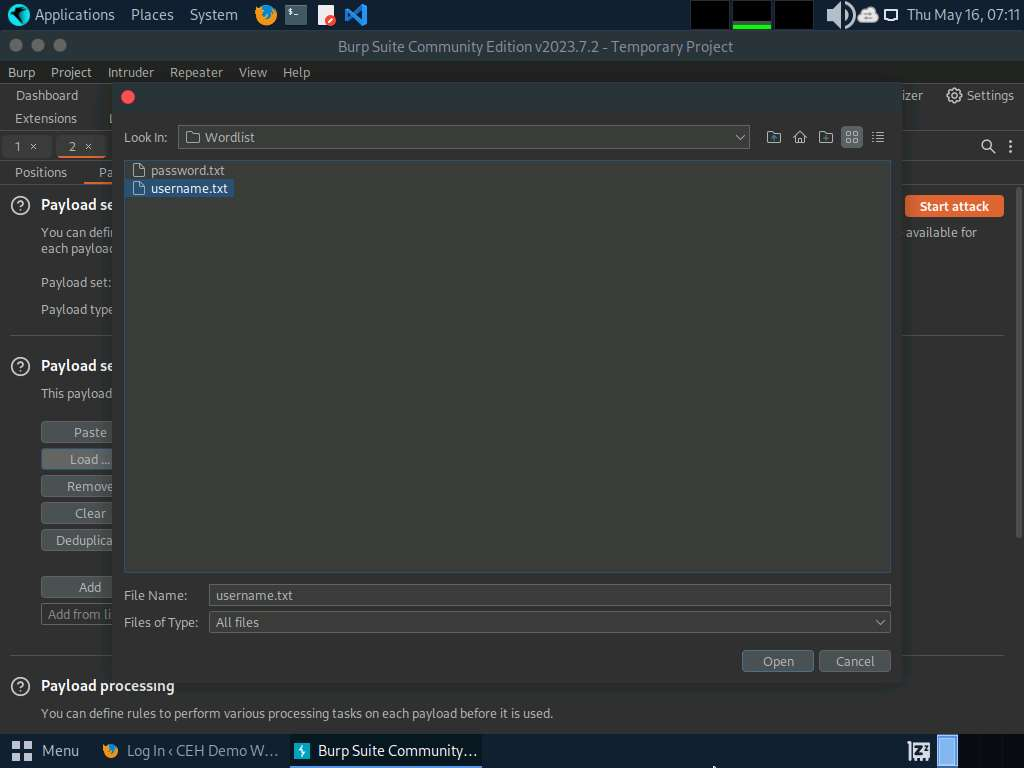Cancel the file chooser dialog
Image resolution: width=1024 pixels, height=768 pixels.
point(855,661)
